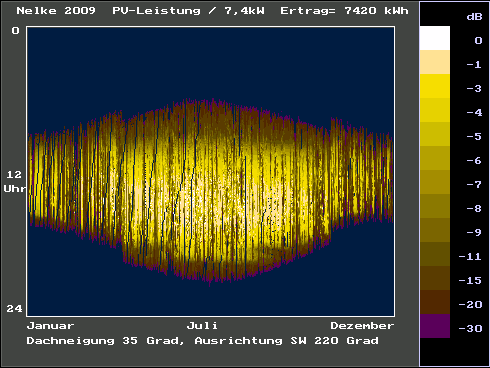Image resolution: width=490 pixels, height=368 pixels.
Task: Click the -6 dB color band
Action: pyautogui.click(x=435, y=158)
